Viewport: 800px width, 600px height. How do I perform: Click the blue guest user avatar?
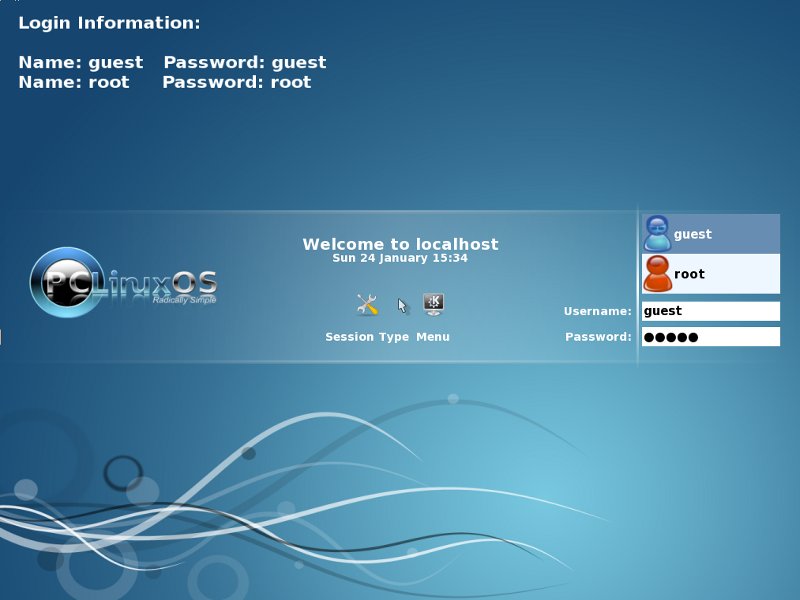[657, 233]
